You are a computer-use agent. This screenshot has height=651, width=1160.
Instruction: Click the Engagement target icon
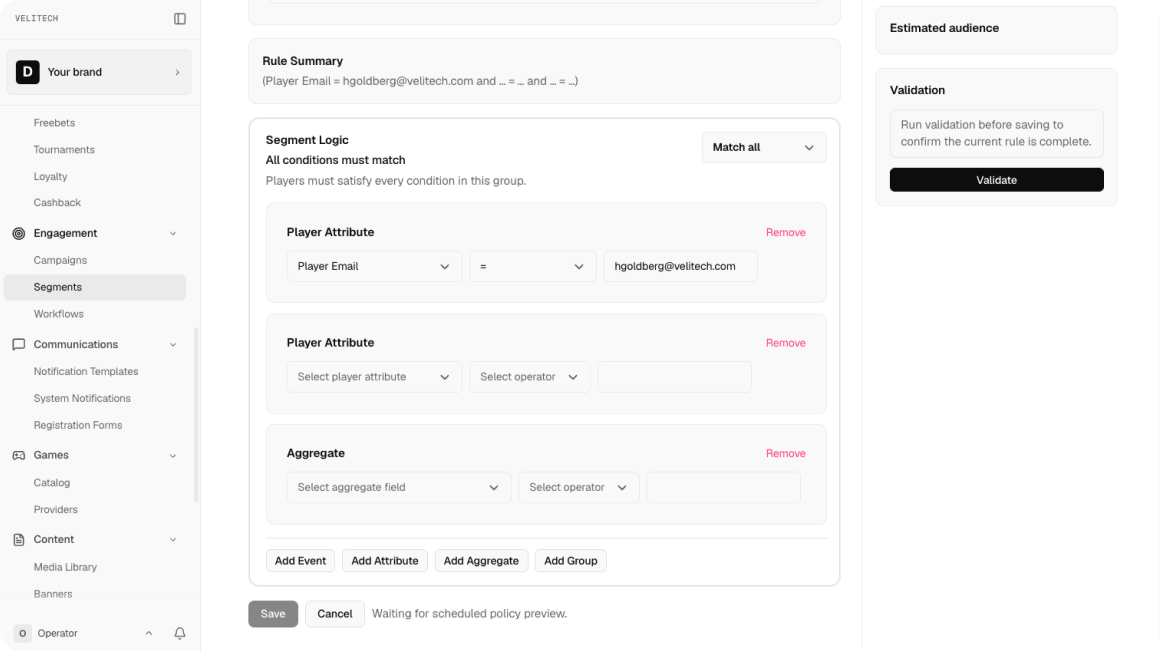[18, 233]
